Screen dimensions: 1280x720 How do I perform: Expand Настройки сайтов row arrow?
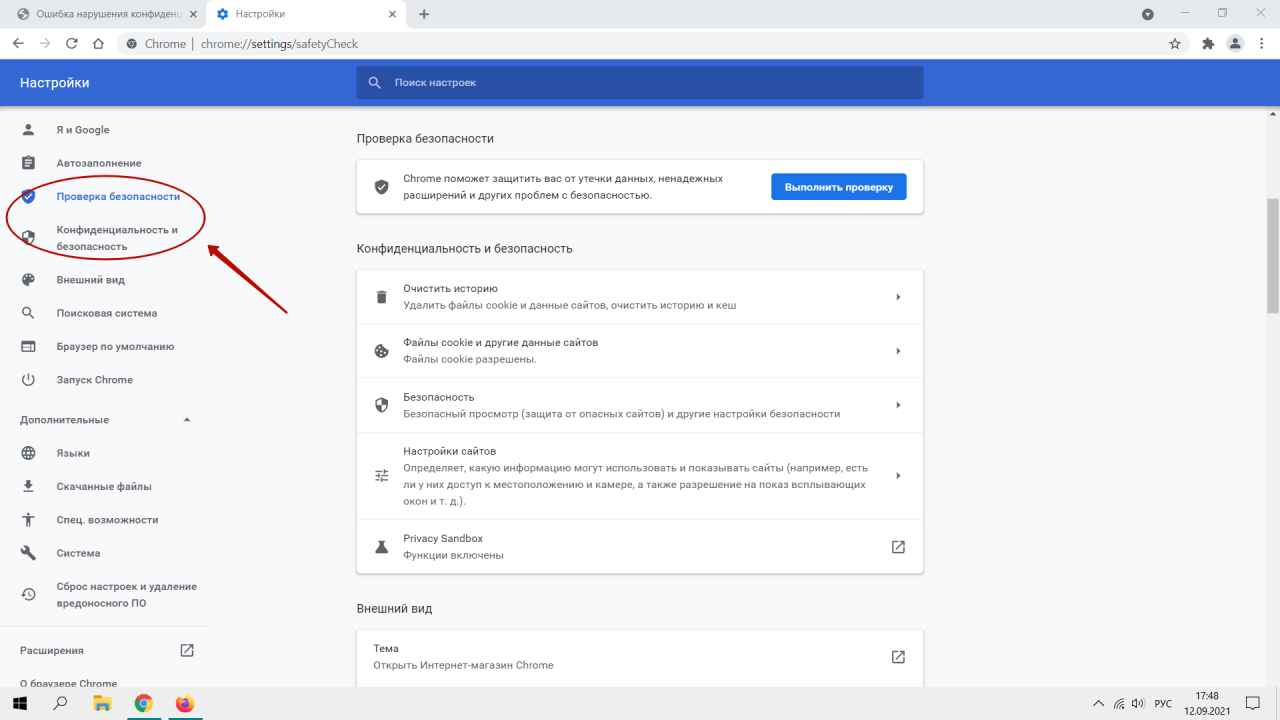pos(897,476)
